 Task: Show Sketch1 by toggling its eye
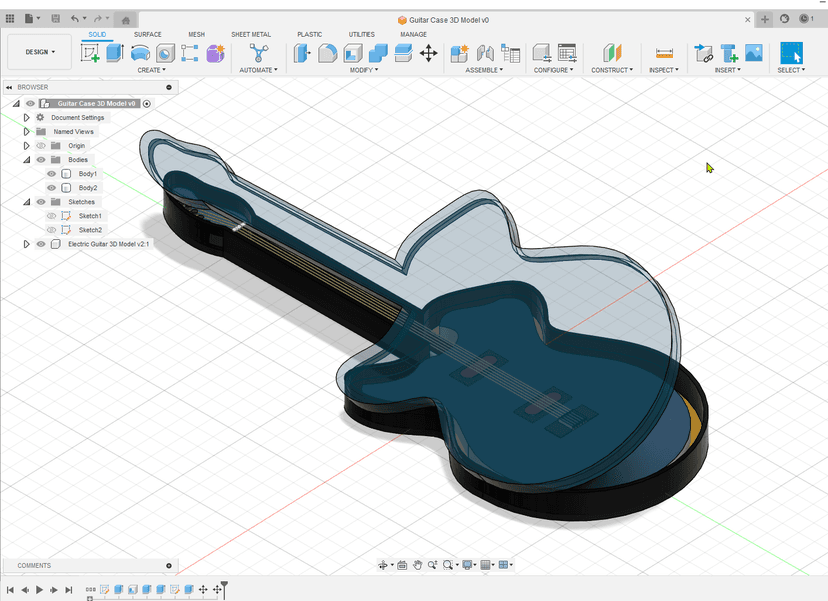[52, 216]
